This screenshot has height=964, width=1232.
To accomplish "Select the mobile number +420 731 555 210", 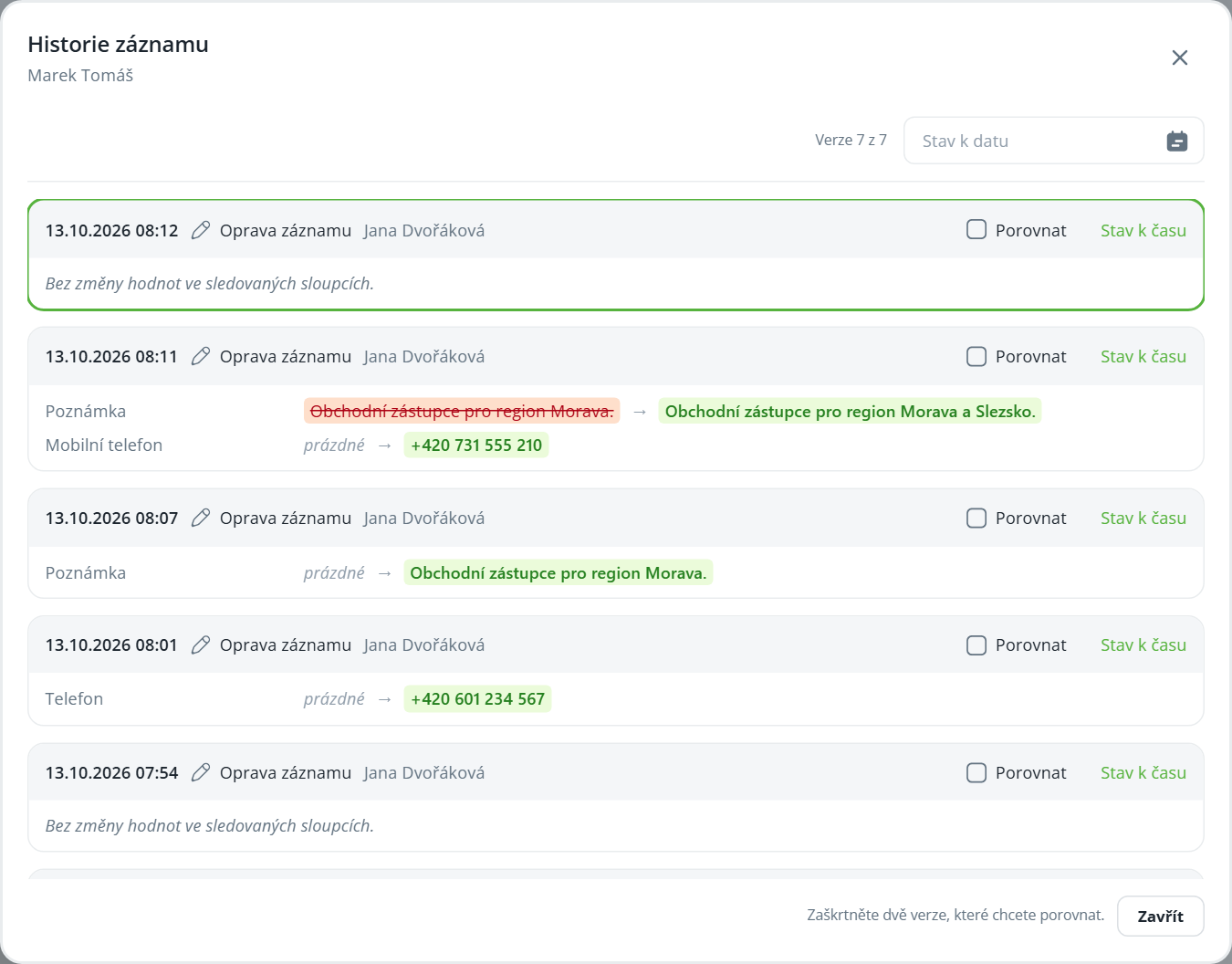I will [476, 445].
